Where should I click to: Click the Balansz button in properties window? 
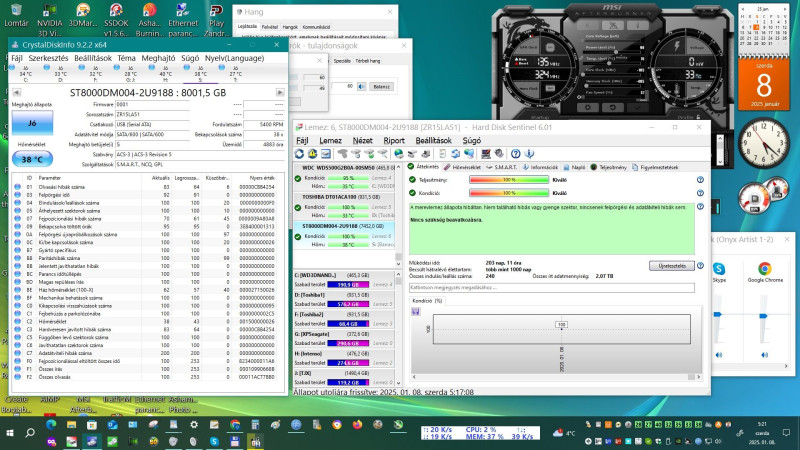click(x=381, y=87)
